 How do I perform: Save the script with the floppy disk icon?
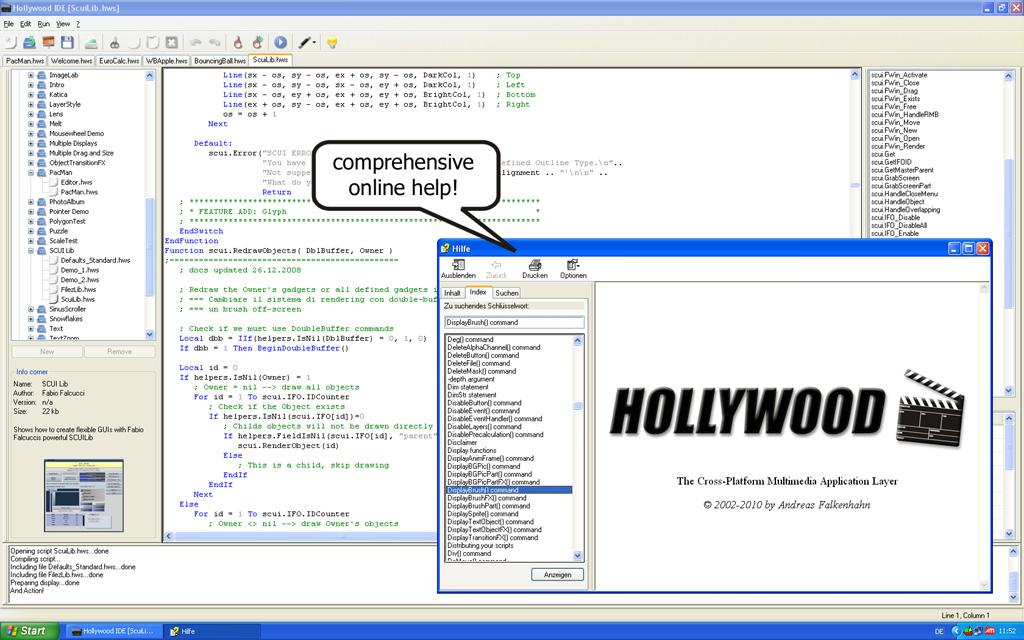coord(67,42)
